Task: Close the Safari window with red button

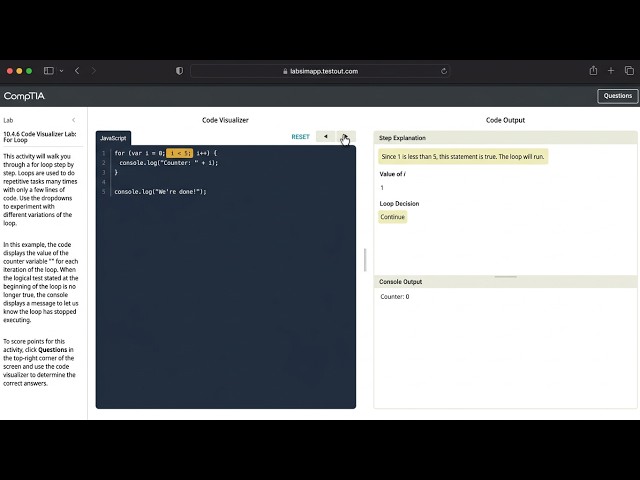Action: click(9, 71)
